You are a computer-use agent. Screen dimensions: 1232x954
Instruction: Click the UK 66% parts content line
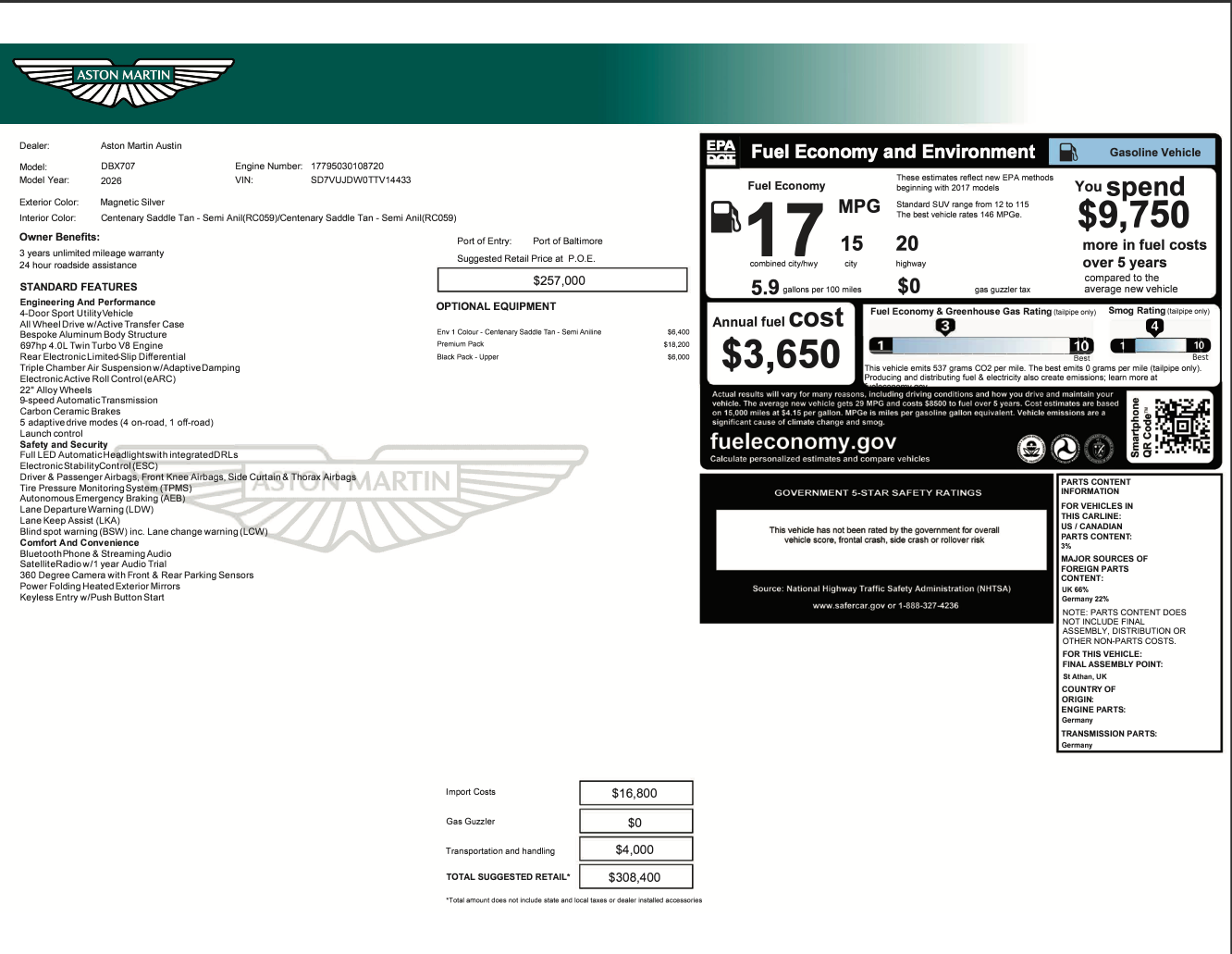point(1075,589)
